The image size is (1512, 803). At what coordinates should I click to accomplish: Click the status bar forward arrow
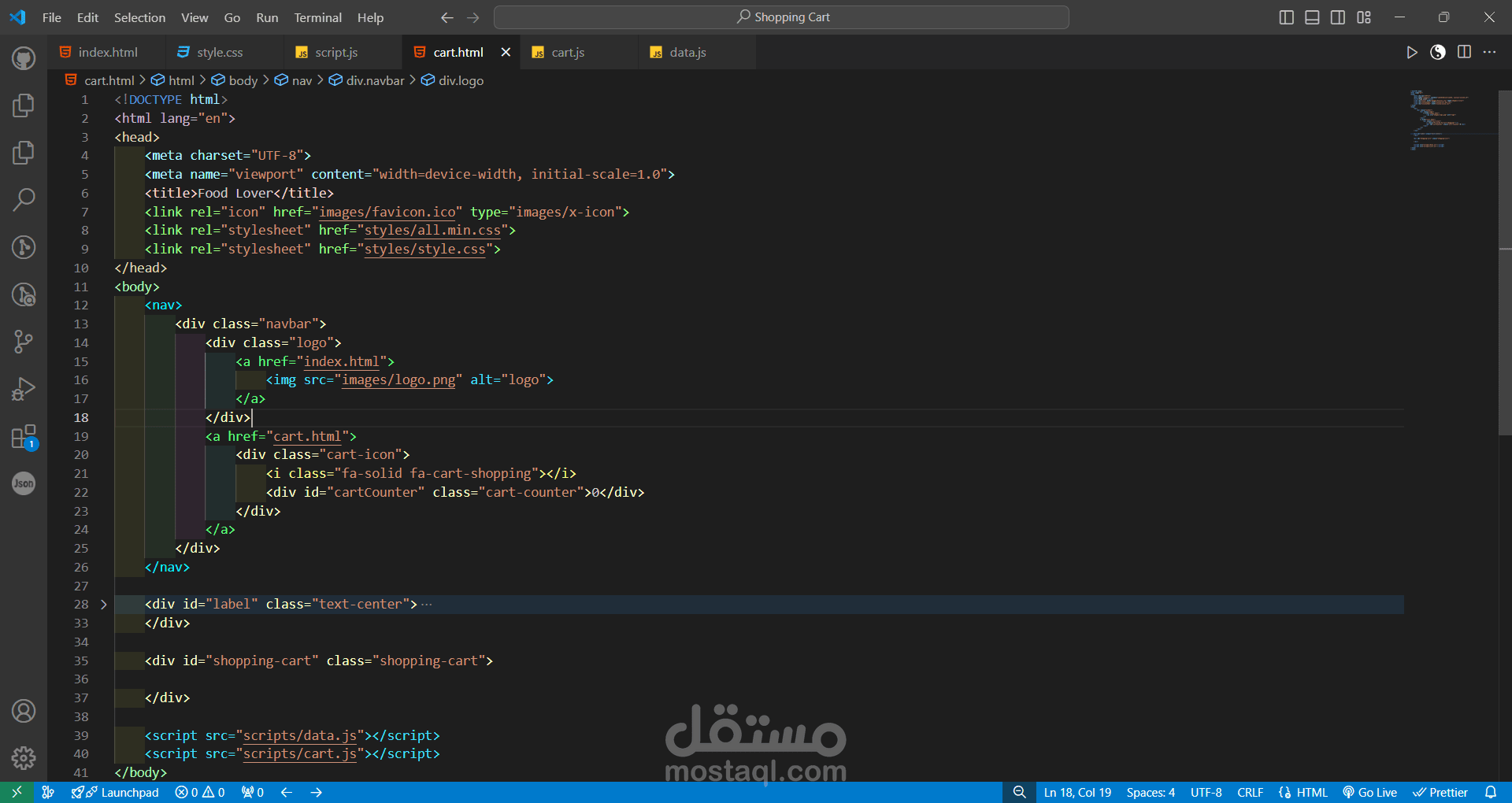click(x=317, y=792)
